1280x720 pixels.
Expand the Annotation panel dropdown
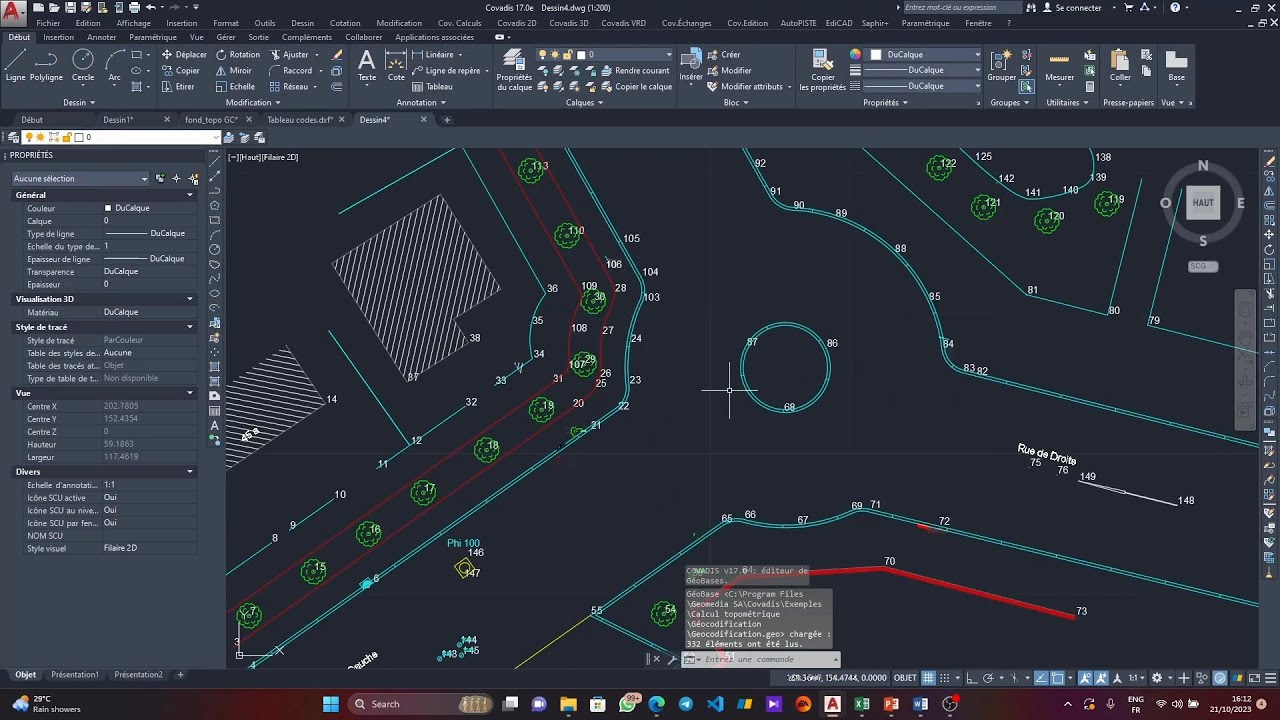[x=421, y=102]
